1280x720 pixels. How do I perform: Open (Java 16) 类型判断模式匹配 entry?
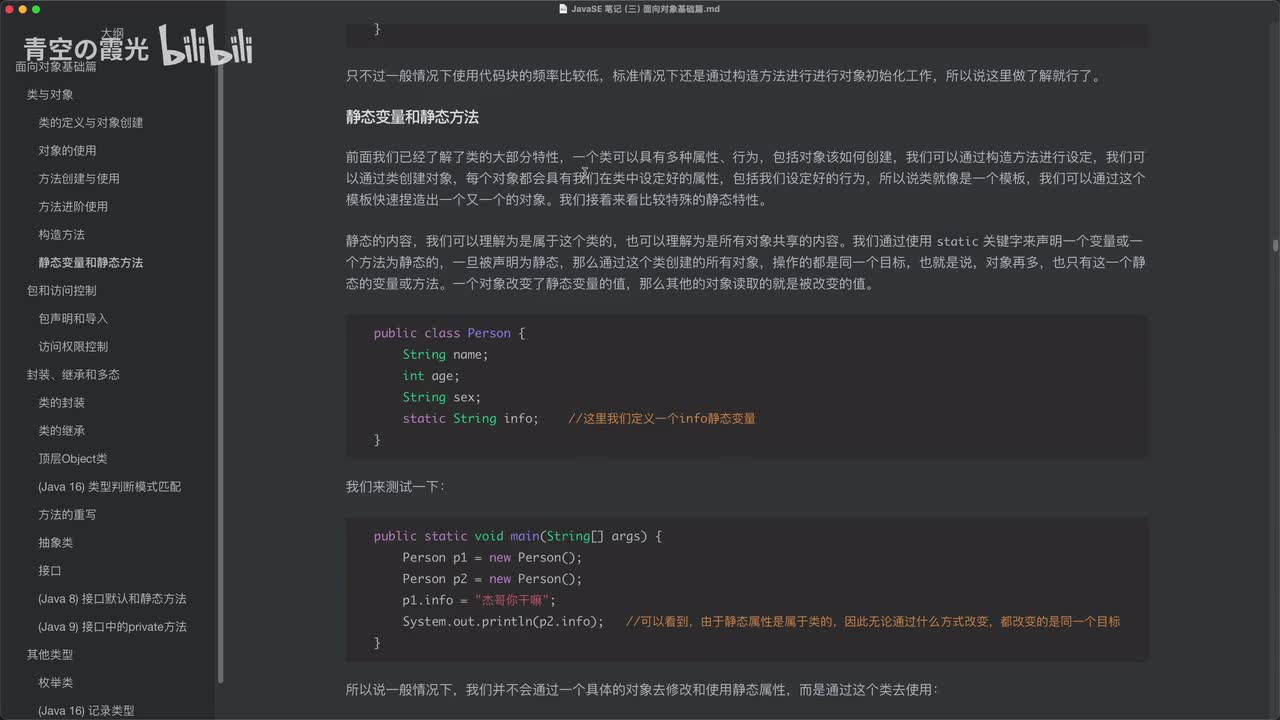[110, 487]
